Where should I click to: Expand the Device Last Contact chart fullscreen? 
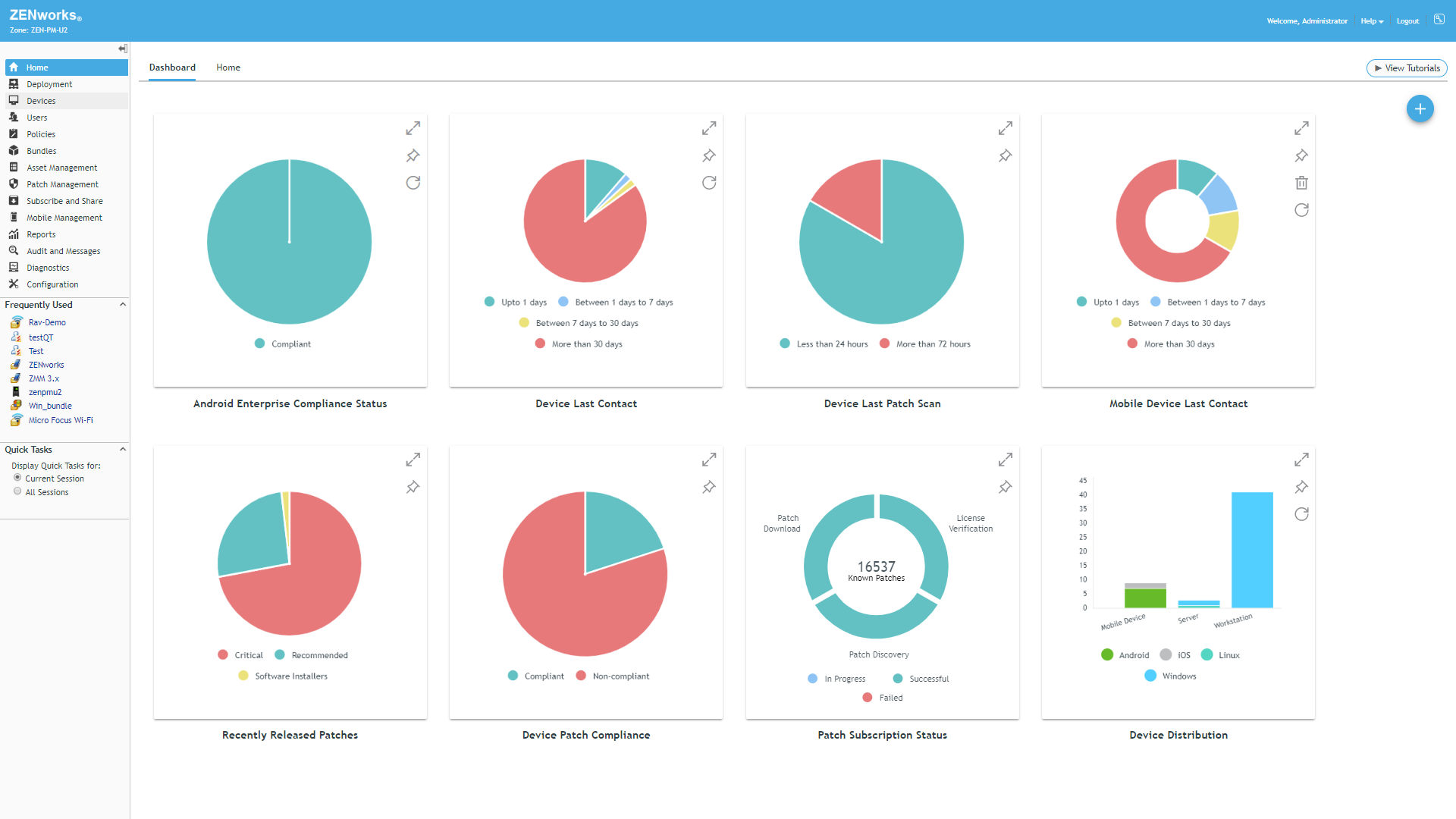pyautogui.click(x=709, y=128)
